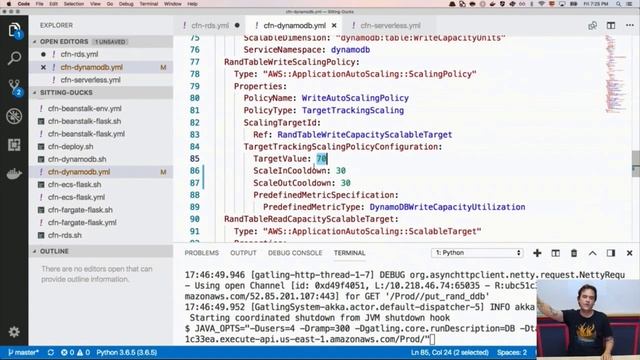Screen dimensions: 640x360
Task: Click ScaleInCooldown value 30
Action: (x=341, y=171)
